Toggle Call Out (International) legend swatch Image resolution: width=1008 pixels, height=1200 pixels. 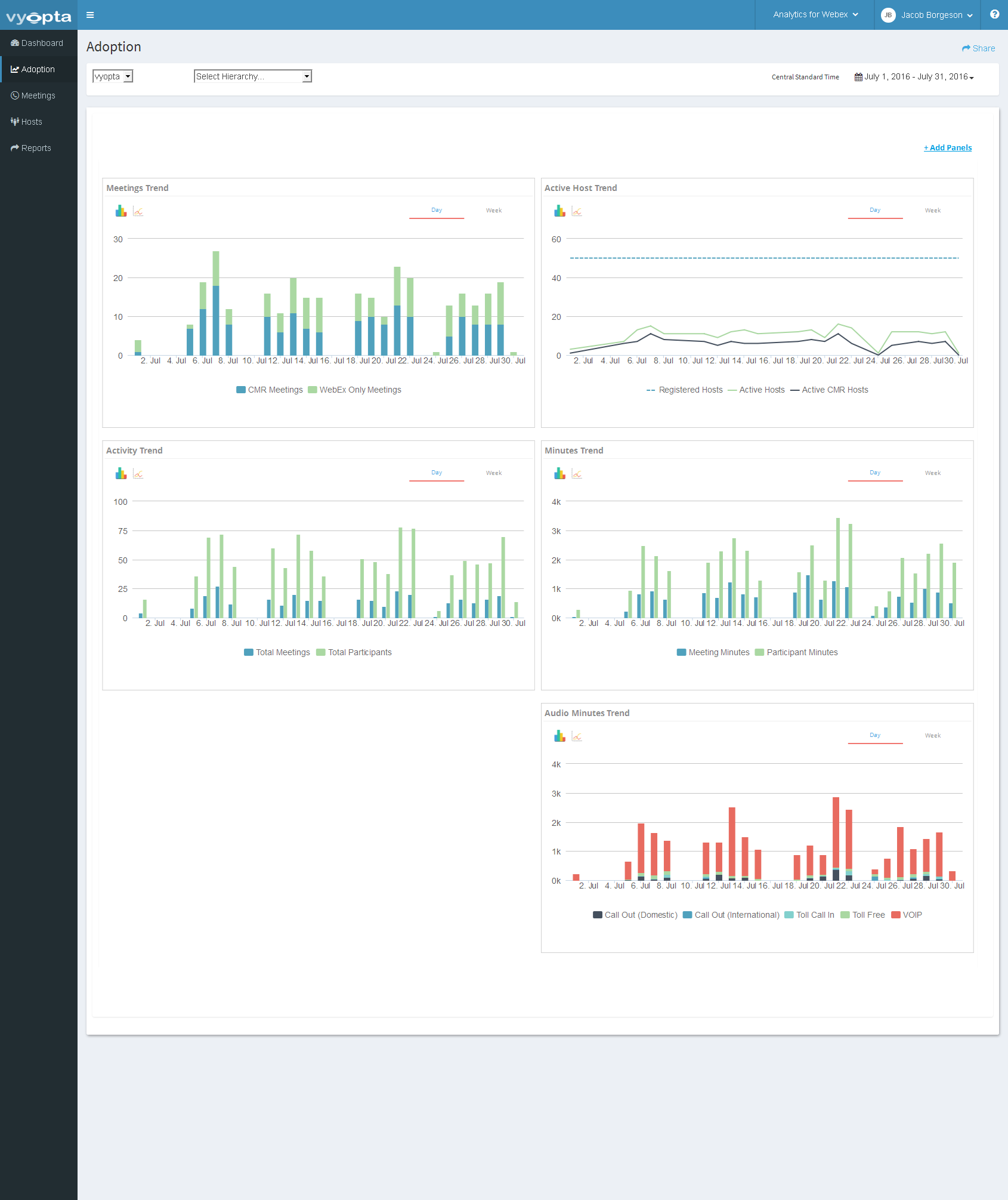tap(687, 915)
